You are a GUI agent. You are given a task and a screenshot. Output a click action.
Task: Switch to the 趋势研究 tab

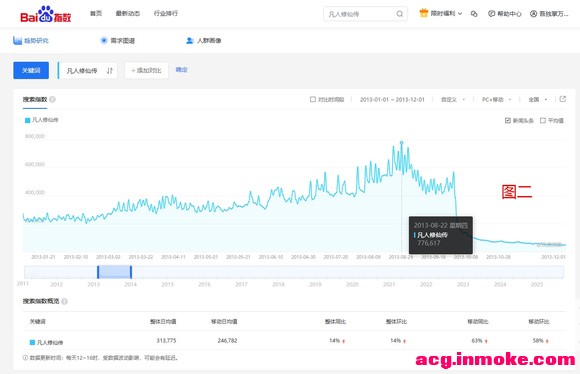click(x=31, y=41)
